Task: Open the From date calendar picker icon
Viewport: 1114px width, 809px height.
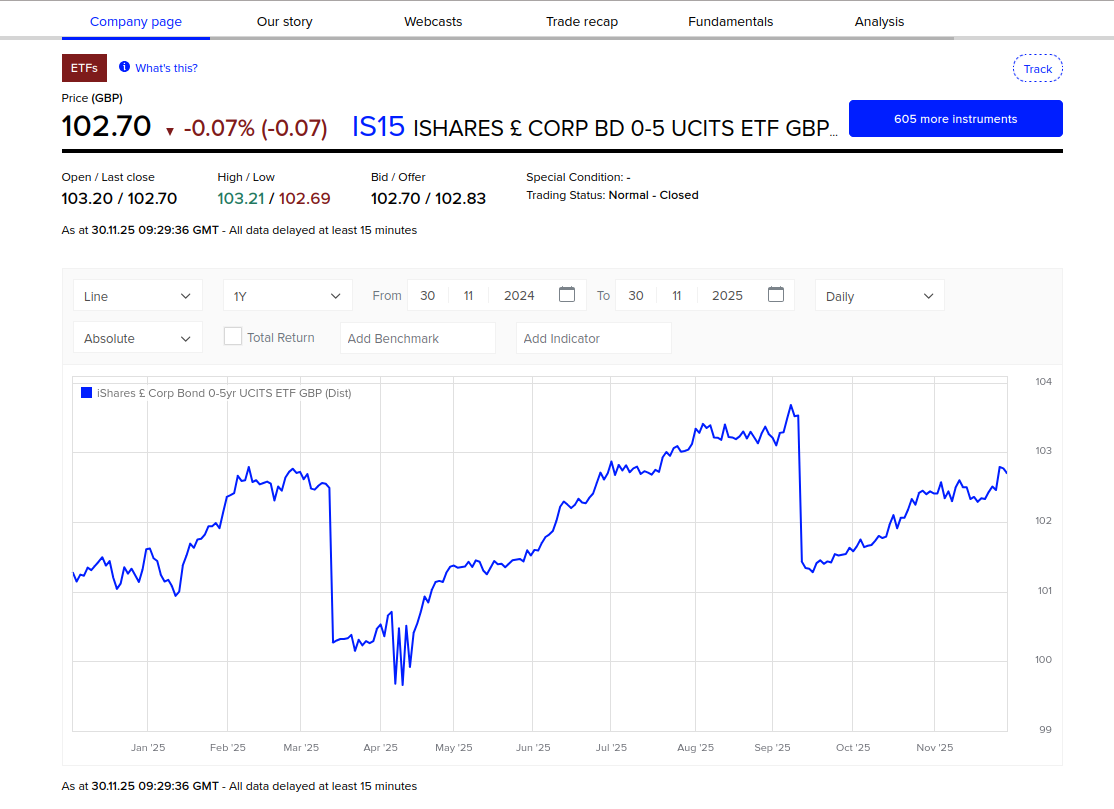Action: (x=567, y=295)
